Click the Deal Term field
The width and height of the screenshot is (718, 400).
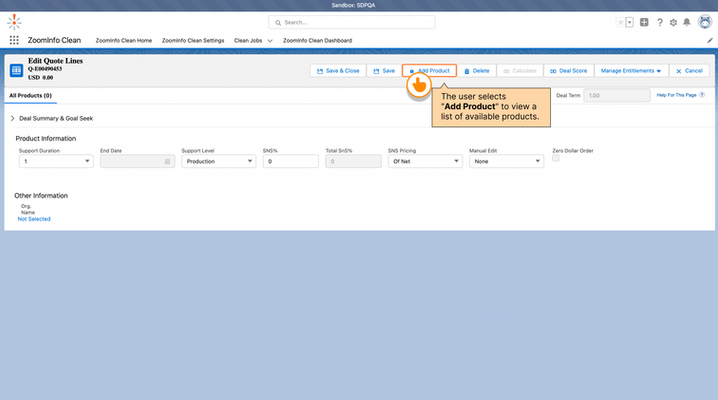(x=617, y=96)
